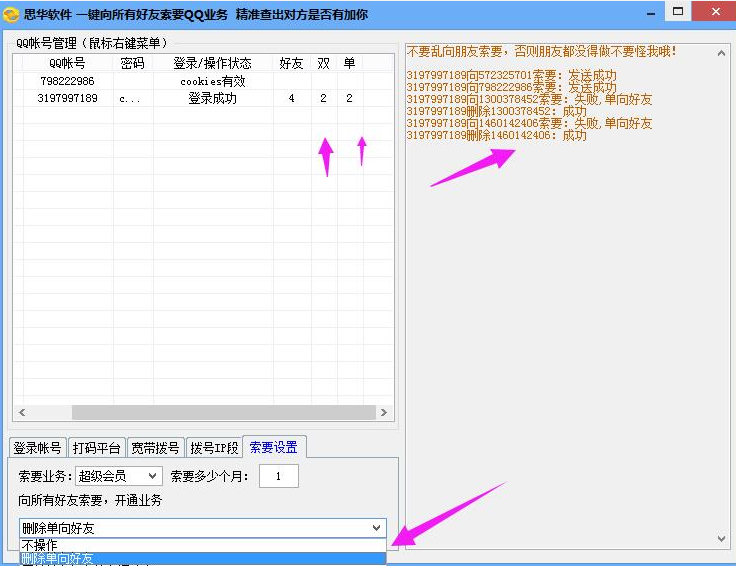Click account list scroll-right arrow
Viewport: 736px width, 566px height.
pos(384,412)
